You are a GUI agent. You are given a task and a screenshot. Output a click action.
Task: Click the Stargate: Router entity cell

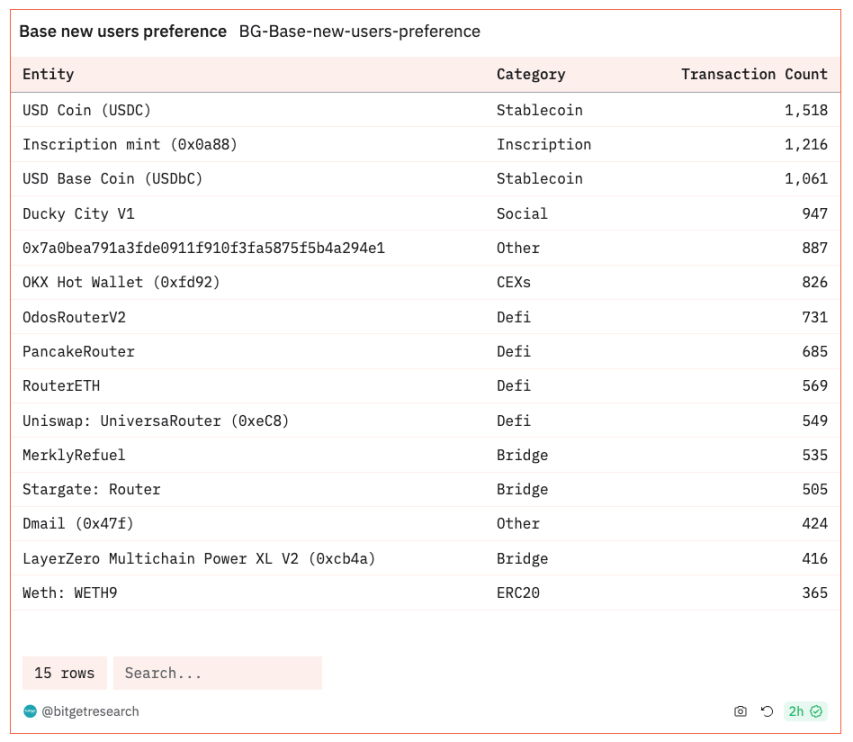click(91, 489)
